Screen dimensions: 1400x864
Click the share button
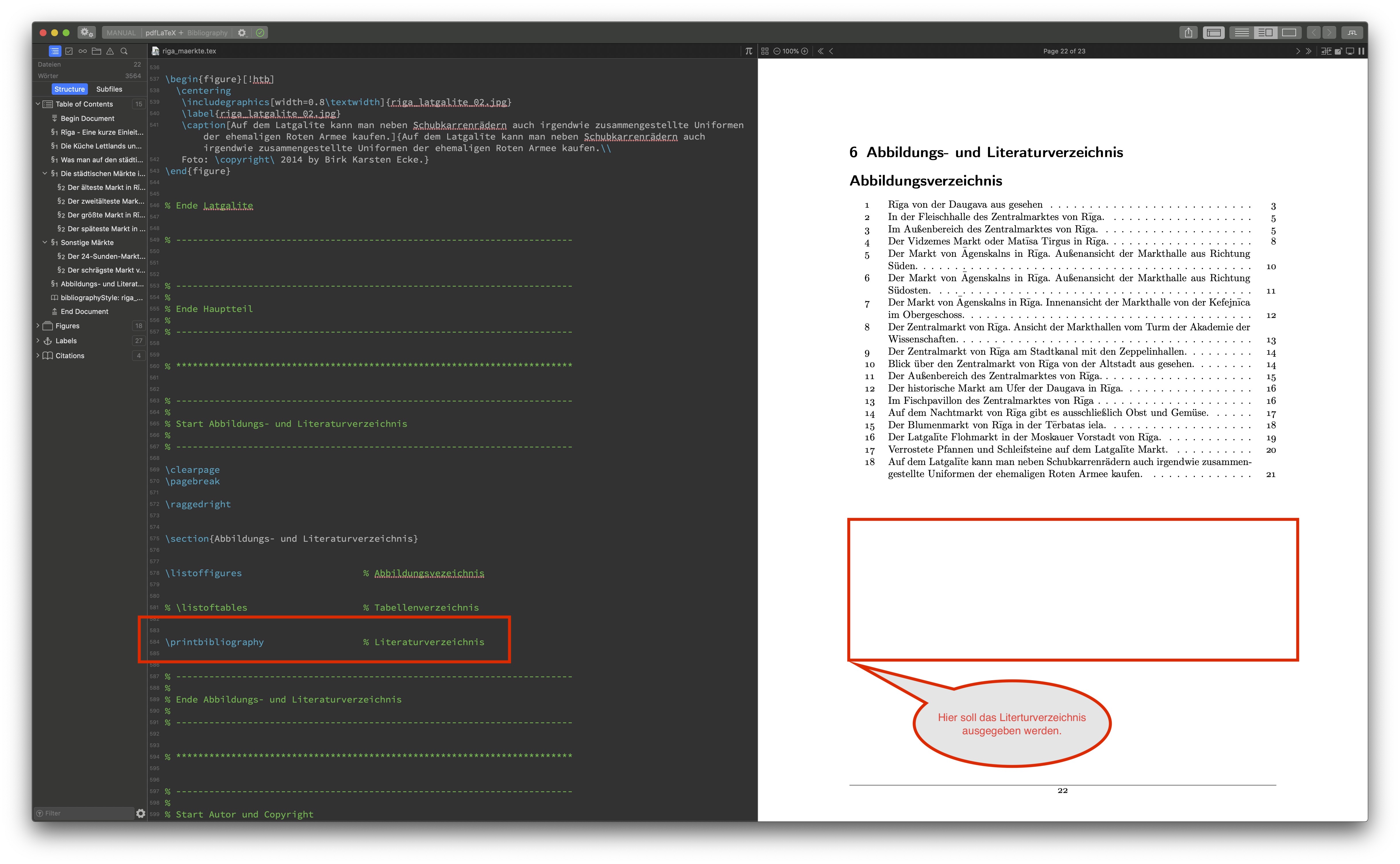click(x=1189, y=32)
